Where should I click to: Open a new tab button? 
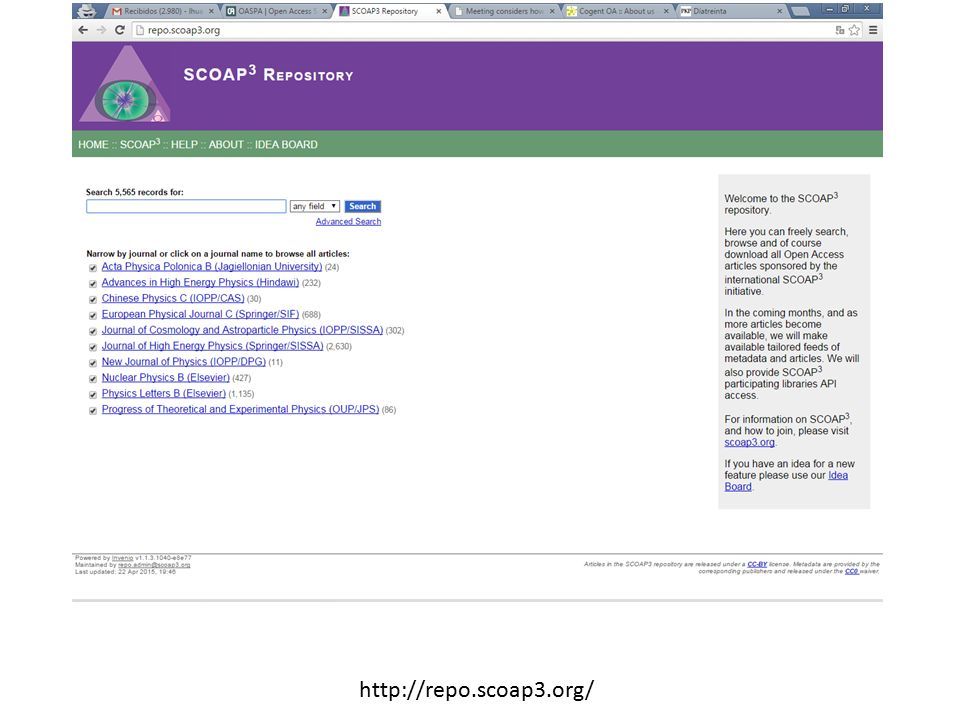(x=800, y=11)
